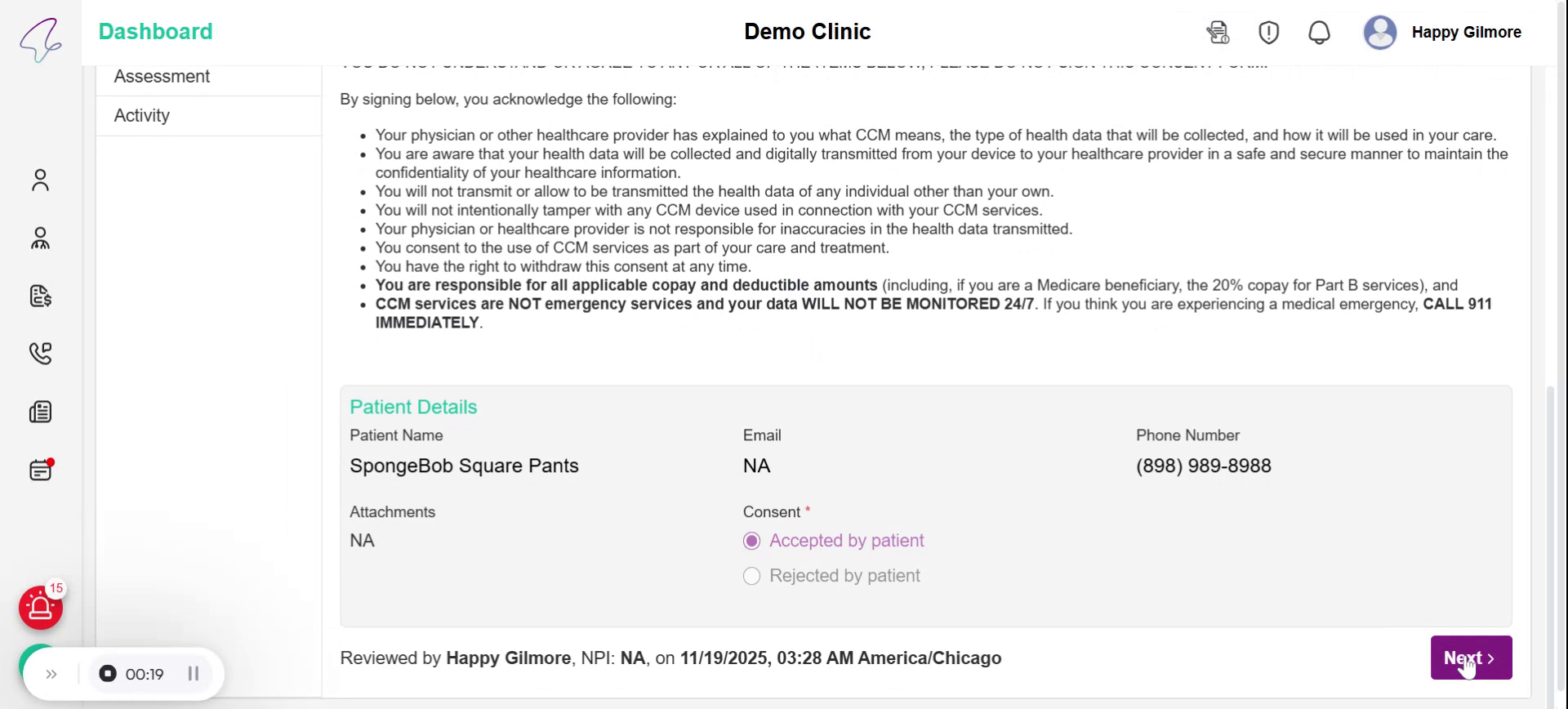Click the app logo icon
Viewport: 1568px width, 709px height.
pos(40,38)
